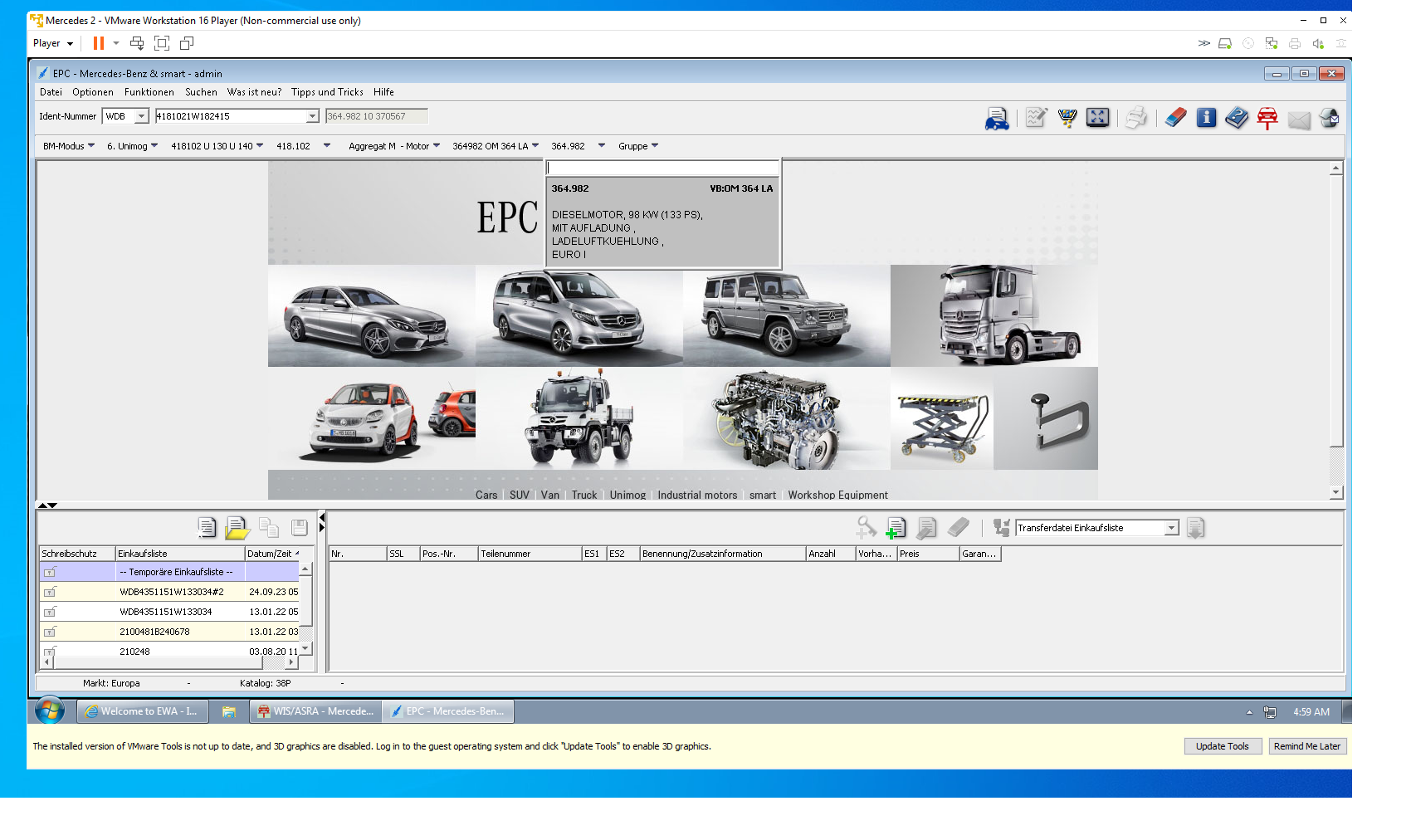
Task: Open the Gruppe dropdown
Action: (638, 146)
